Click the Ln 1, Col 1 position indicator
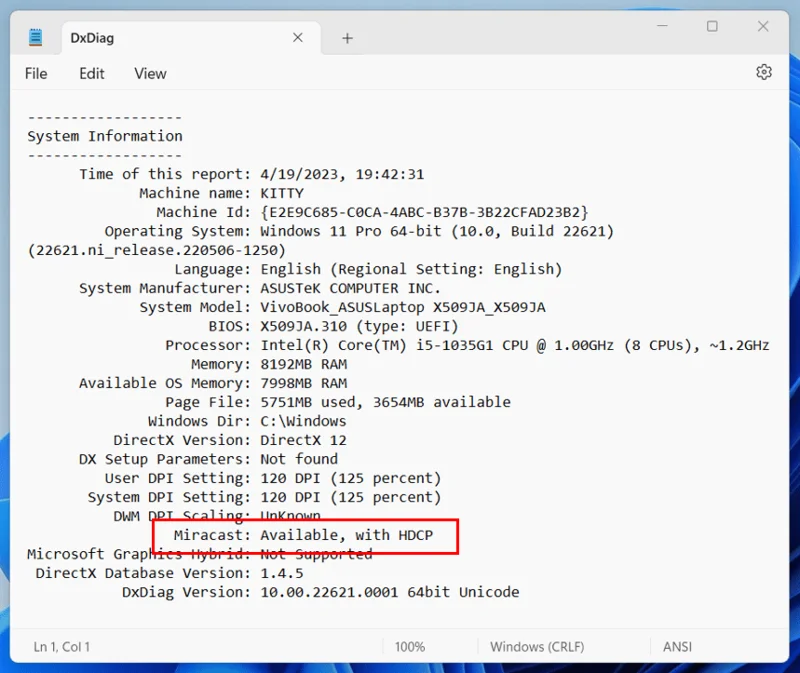Viewport: 800px width, 673px height. click(60, 647)
